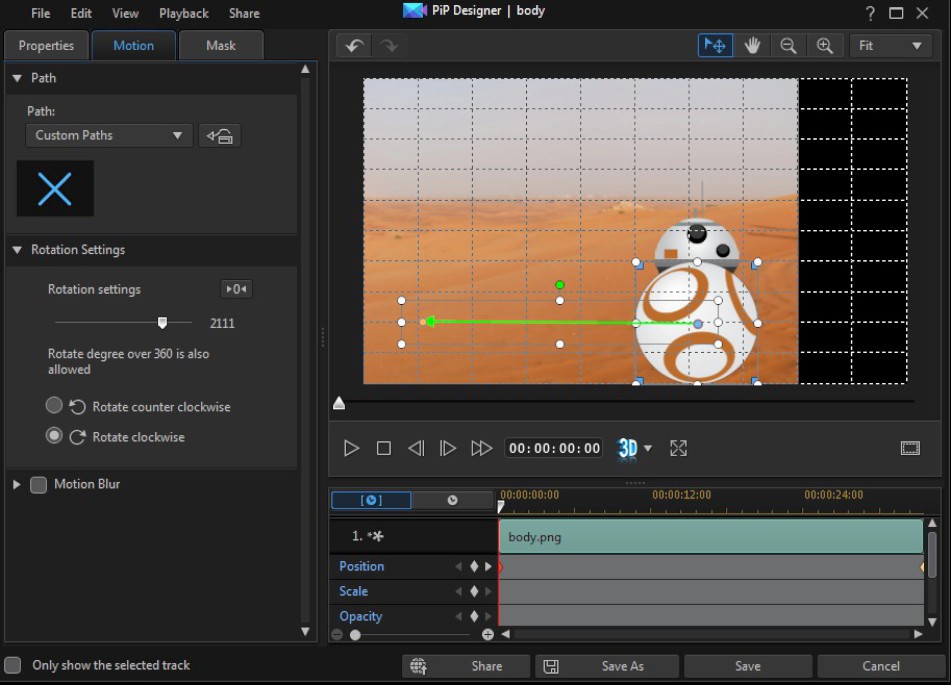Screen dimensions: 951x685
Task: Select the body.png timeline clip
Action: (711, 536)
